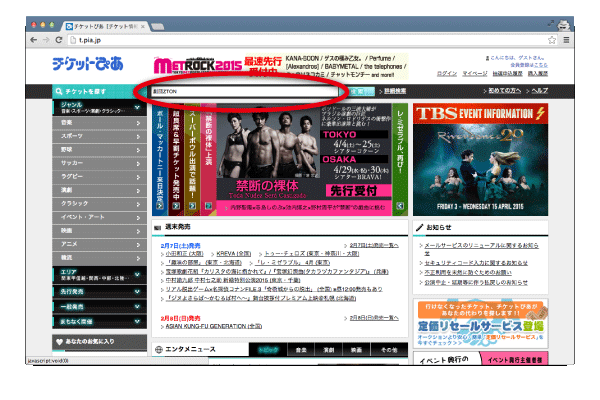Expand the ジャンル section
Viewport: 600px width, 400px height.
99,108
